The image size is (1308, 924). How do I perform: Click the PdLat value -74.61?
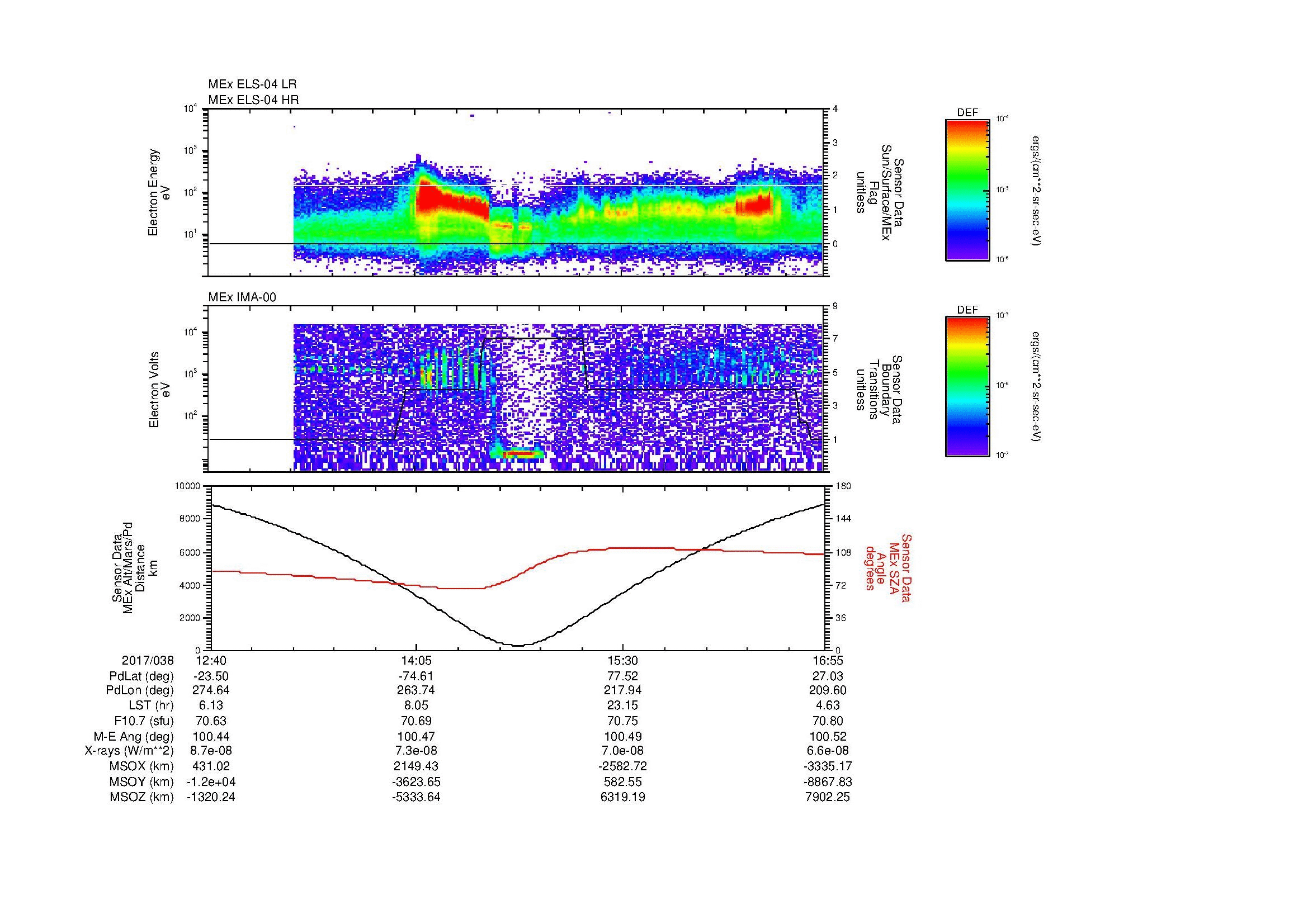point(417,676)
